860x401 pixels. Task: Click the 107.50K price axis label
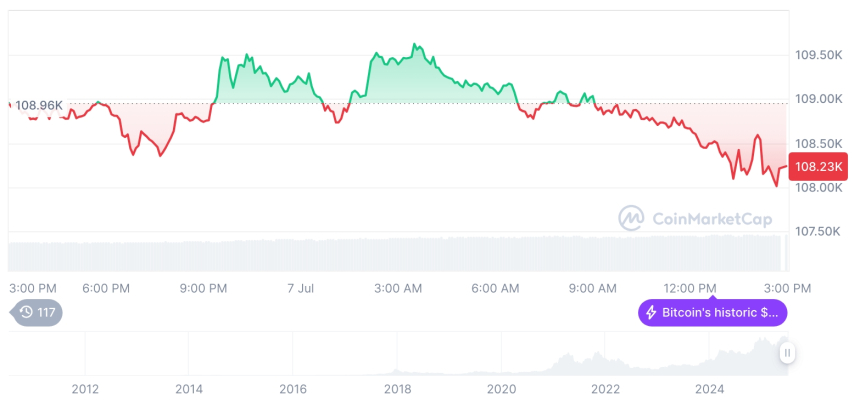pos(818,231)
